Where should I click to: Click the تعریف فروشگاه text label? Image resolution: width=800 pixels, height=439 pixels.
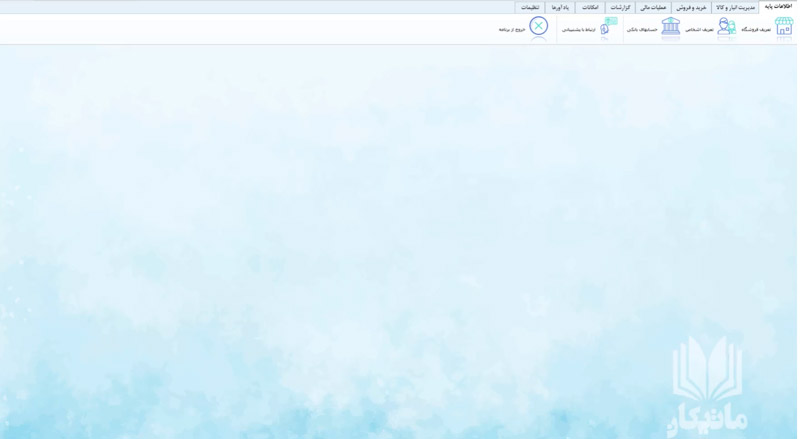756,30
